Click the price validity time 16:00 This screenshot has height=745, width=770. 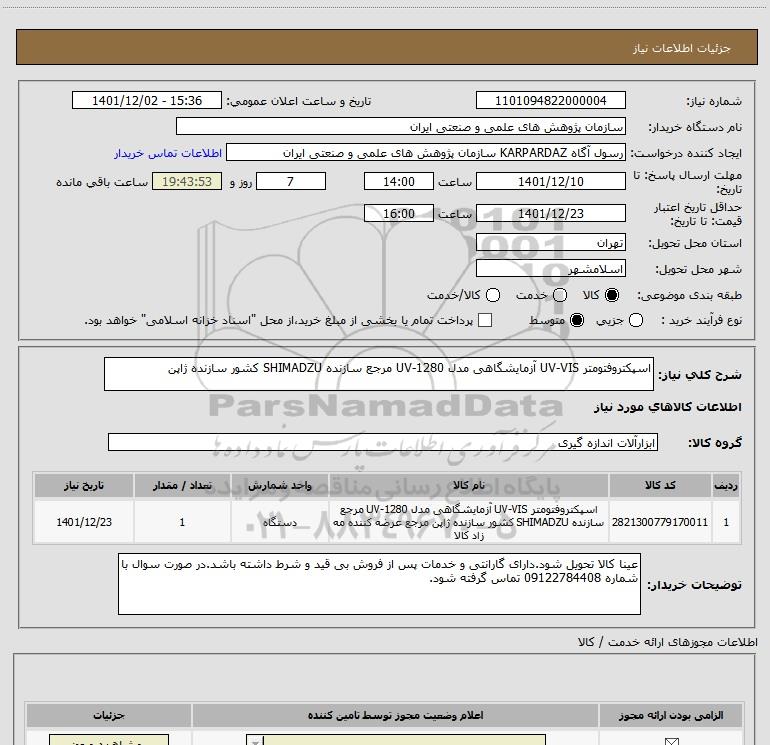coord(399,213)
